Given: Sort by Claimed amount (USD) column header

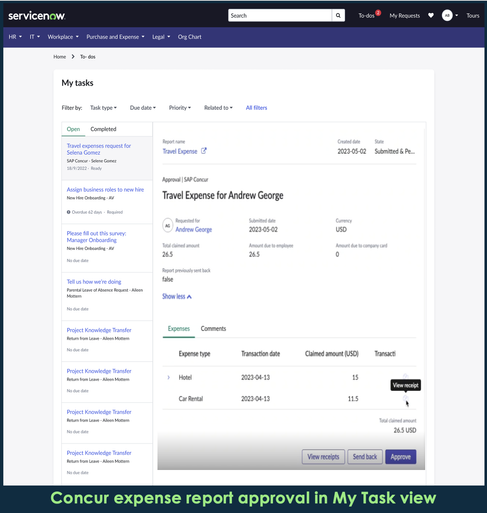Looking at the screenshot, I should 332,354.
